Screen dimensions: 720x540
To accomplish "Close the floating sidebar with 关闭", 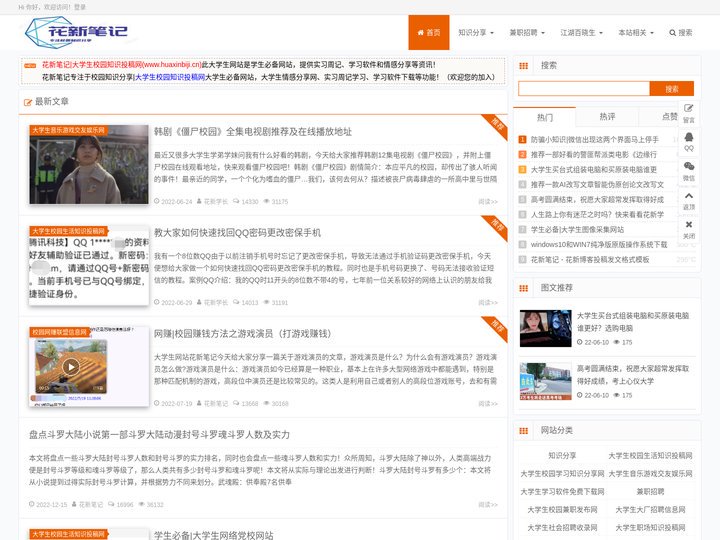I will [688, 230].
